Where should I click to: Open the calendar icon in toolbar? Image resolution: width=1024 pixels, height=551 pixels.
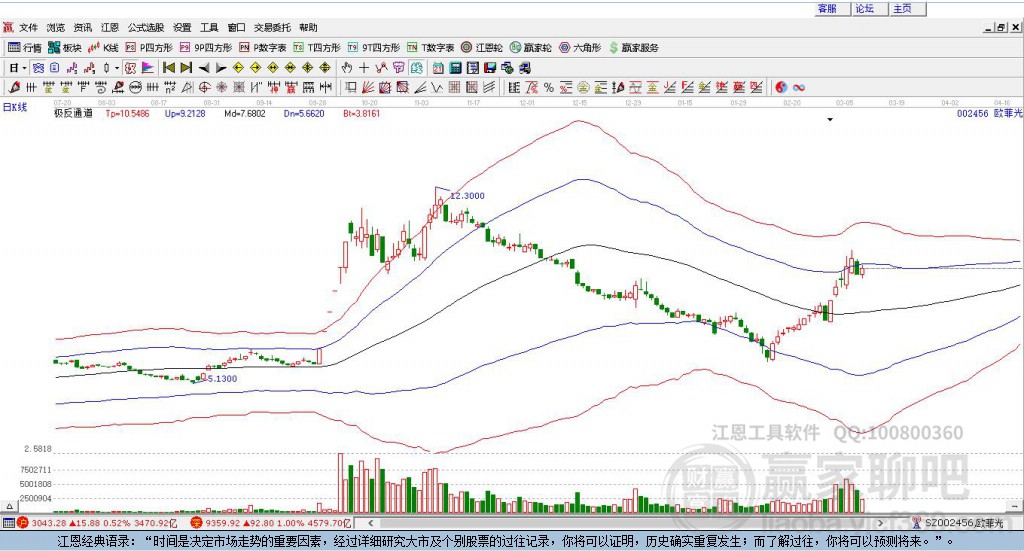pyautogui.click(x=438, y=68)
